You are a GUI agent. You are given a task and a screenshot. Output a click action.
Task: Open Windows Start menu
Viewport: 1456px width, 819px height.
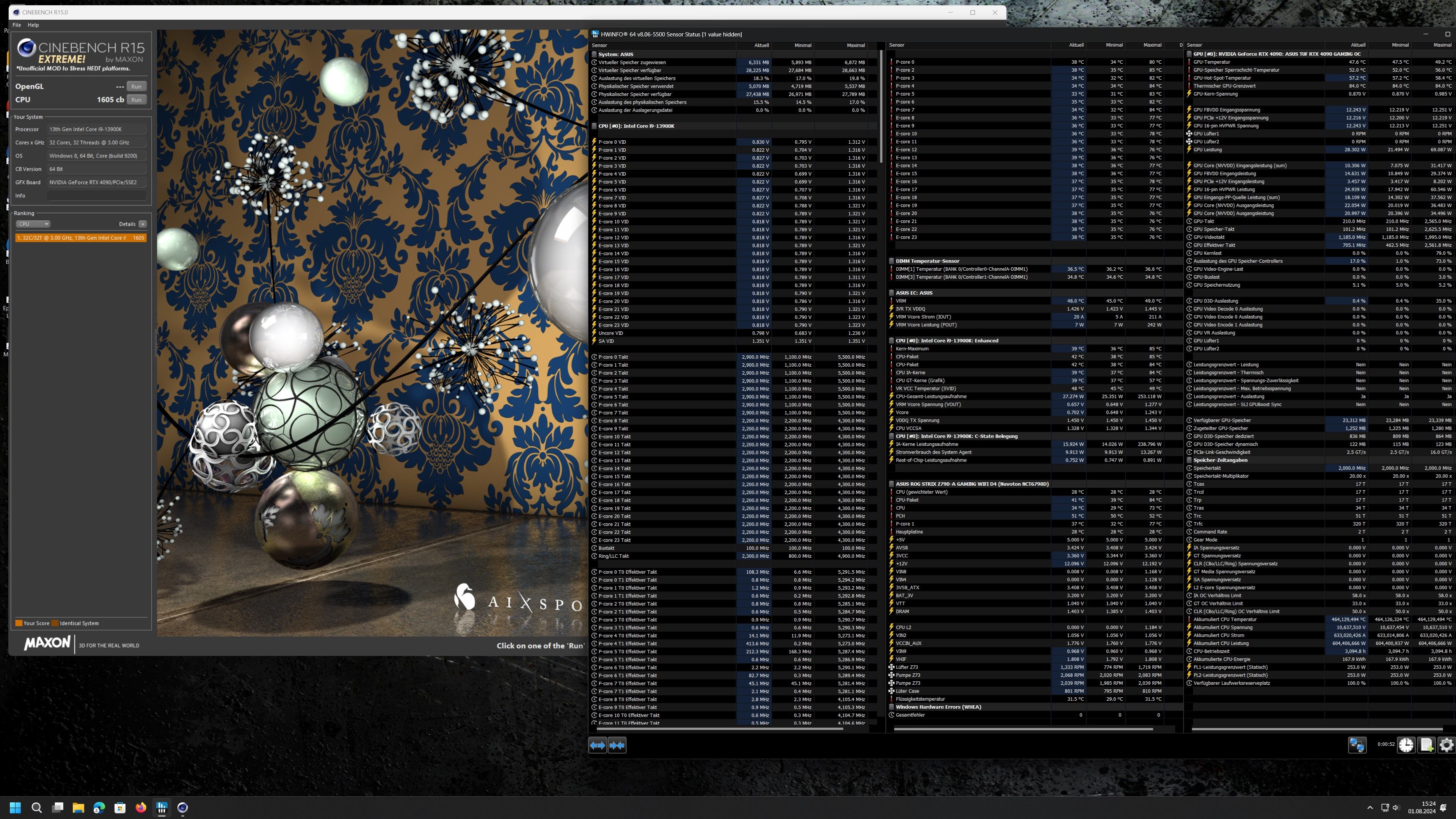pos(15,807)
